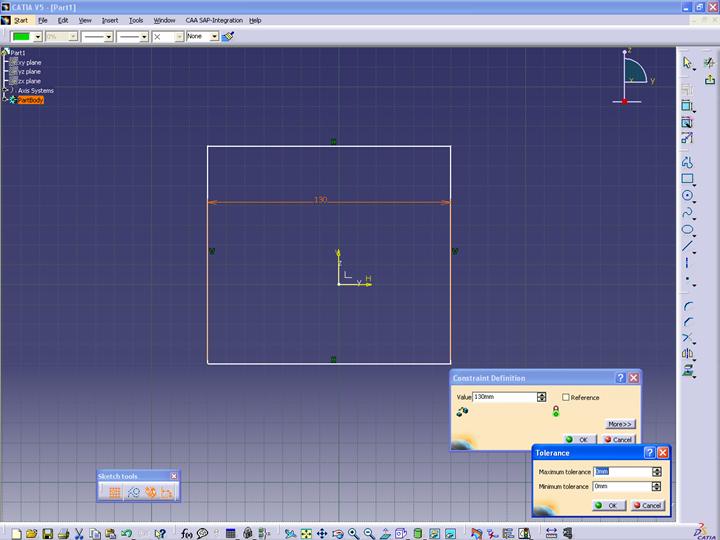Adjust the Minimum tolerance spinner
Viewport: 720px width, 540px height.
click(x=657, y=486)
